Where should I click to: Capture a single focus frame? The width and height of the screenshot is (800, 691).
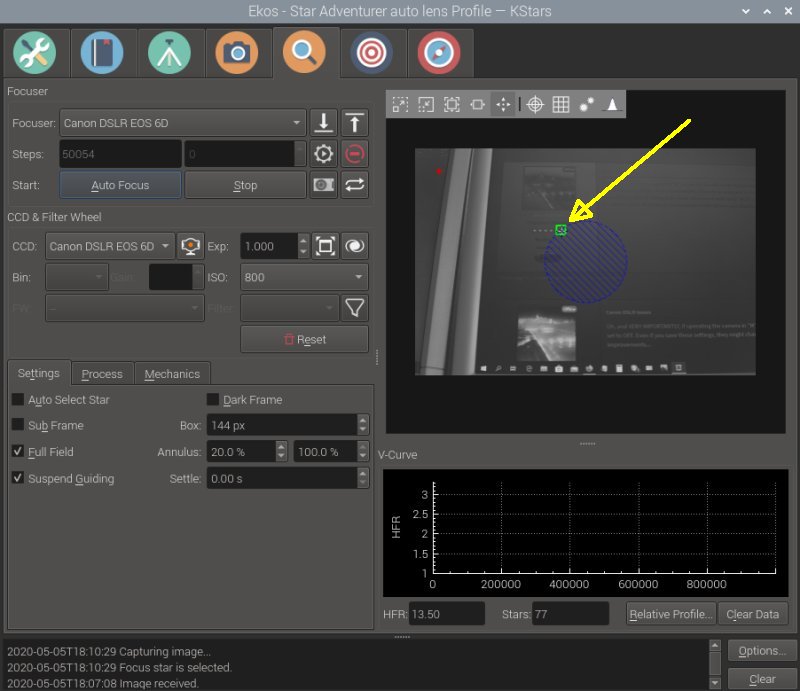point(323,185)
